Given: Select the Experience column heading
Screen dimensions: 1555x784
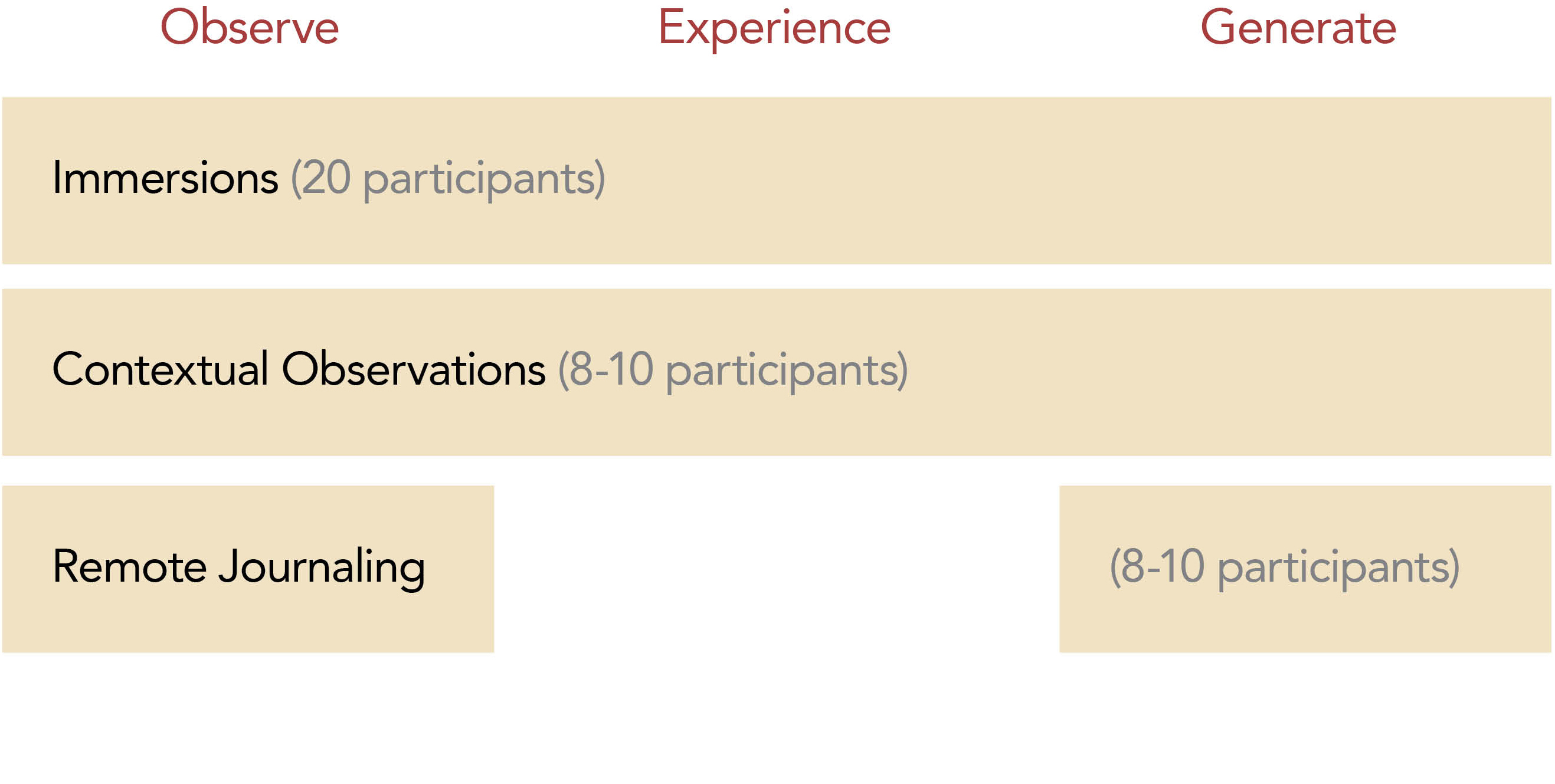Looking at the screenshot, I should 774,28.
